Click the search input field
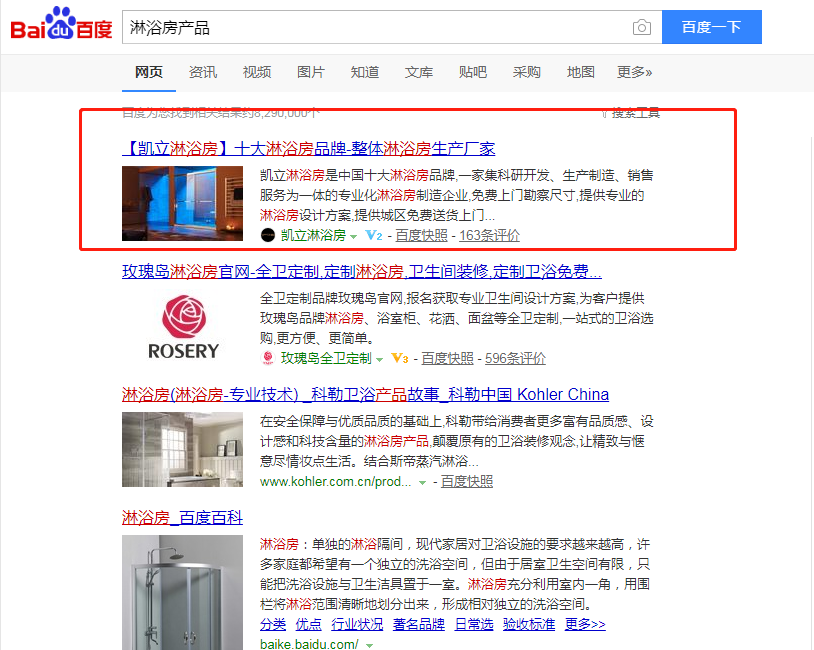 point(374,27)
